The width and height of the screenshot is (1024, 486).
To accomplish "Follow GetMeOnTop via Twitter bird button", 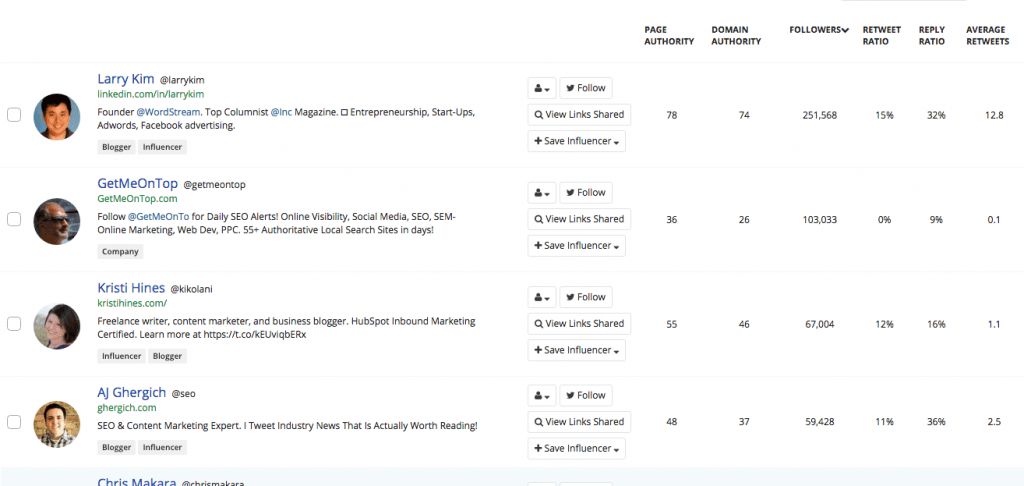I will tap(585, 193).
